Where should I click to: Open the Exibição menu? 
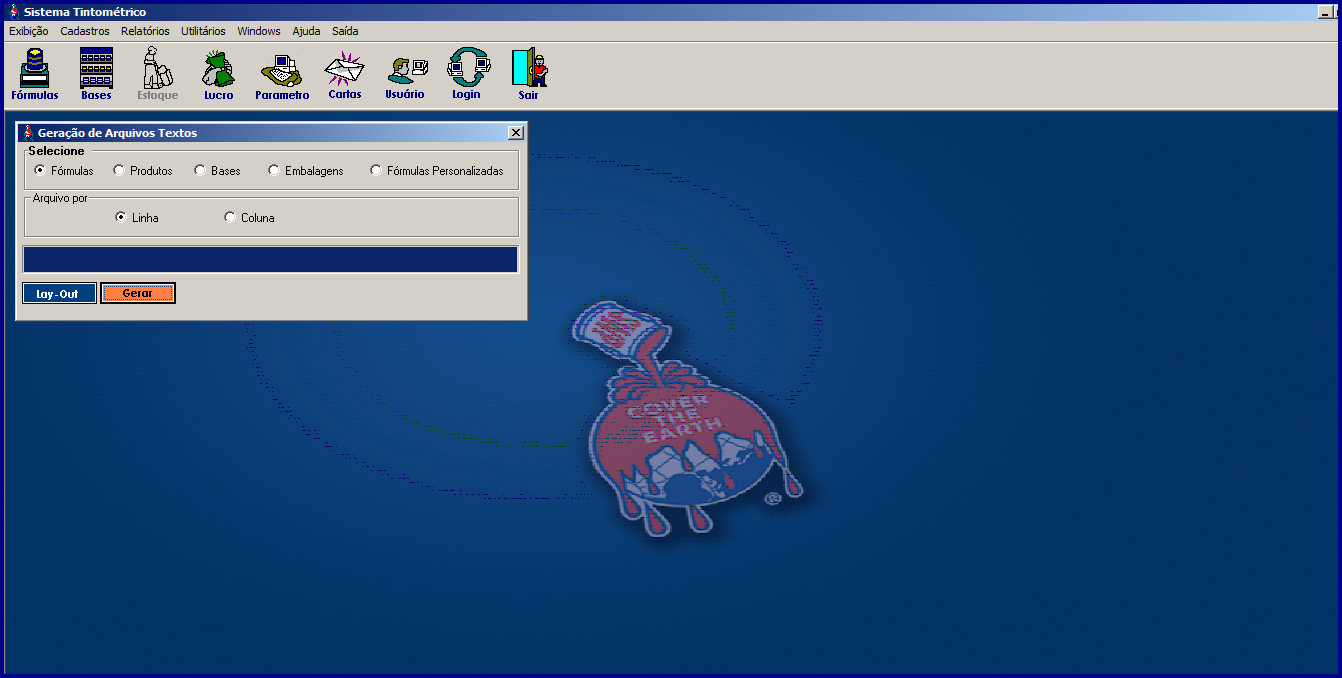tap(28, 31)
